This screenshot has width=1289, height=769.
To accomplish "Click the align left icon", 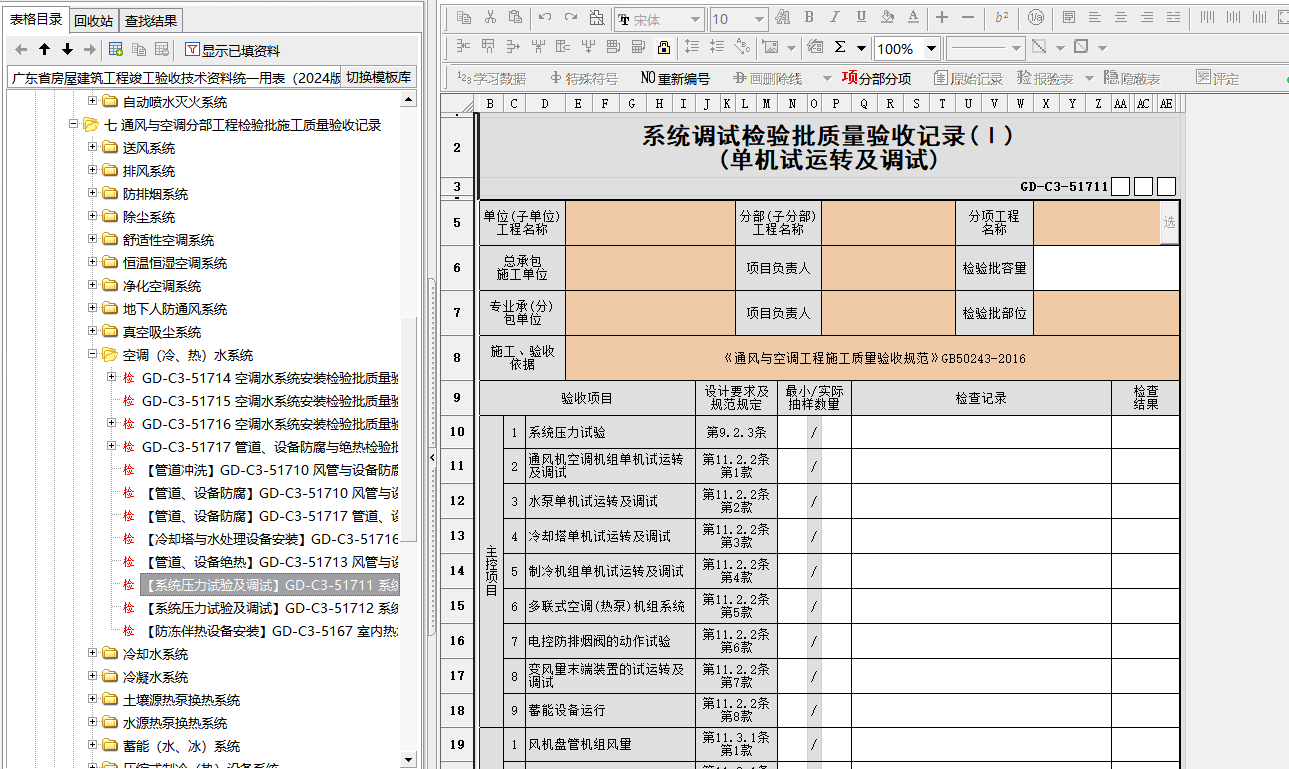I will (1095, 18).
